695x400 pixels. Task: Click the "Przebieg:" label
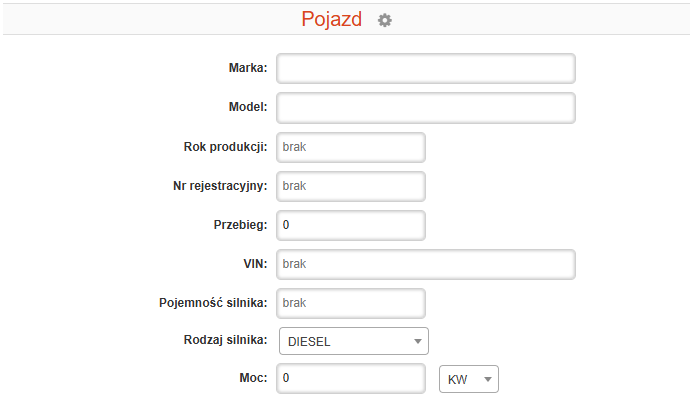click(x=240, y=225)
